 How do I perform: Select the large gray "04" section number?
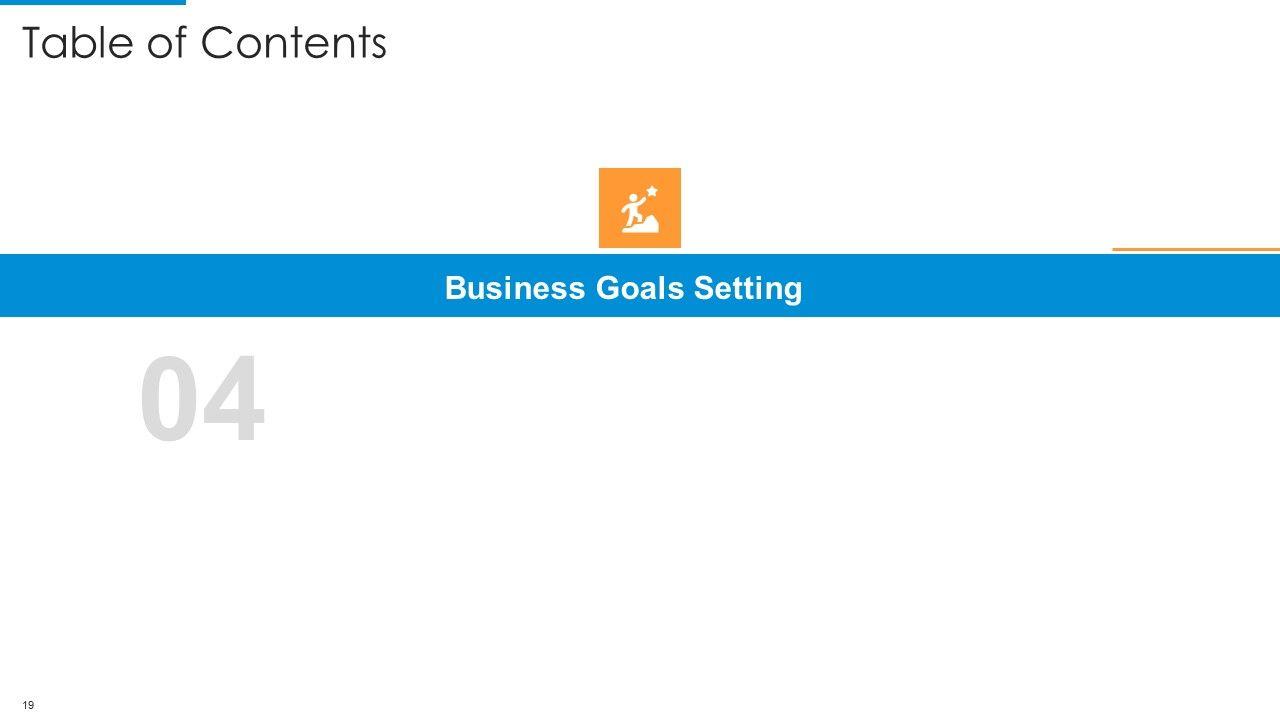(x=202, y=400)
